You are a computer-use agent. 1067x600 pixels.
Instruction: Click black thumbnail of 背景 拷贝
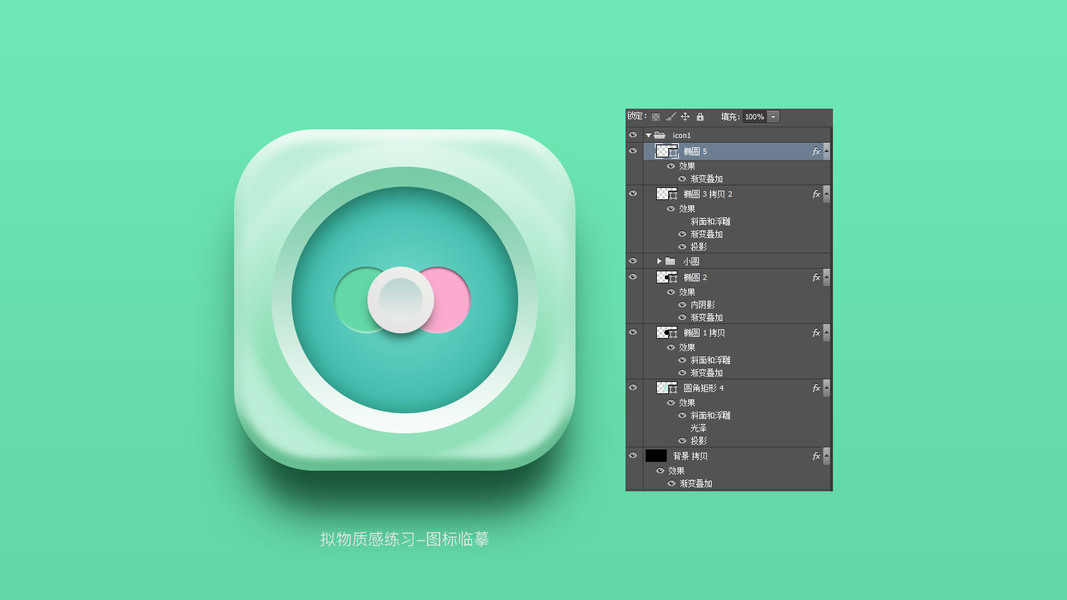click(656, 456)
